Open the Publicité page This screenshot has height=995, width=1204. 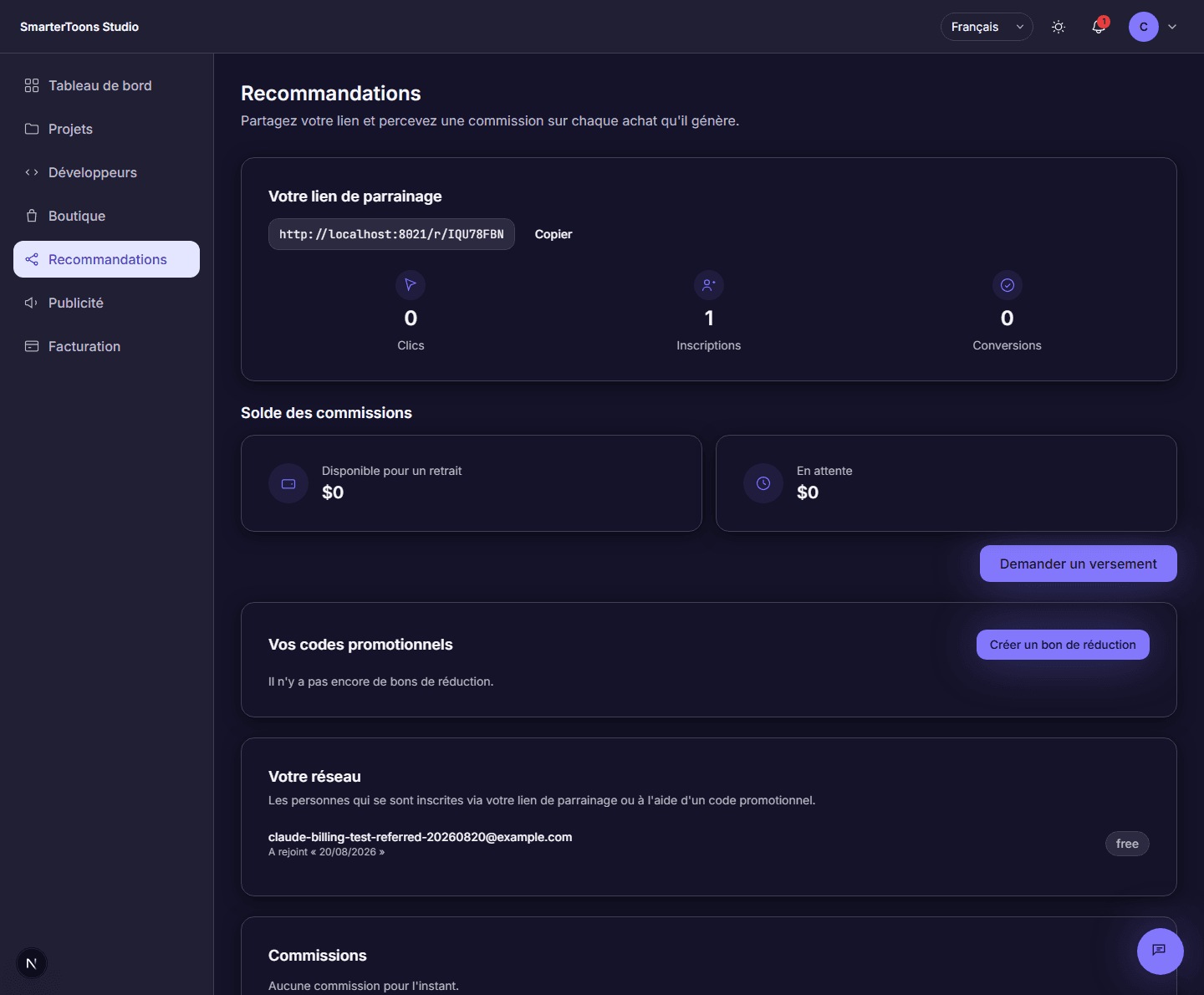[106, 303]
